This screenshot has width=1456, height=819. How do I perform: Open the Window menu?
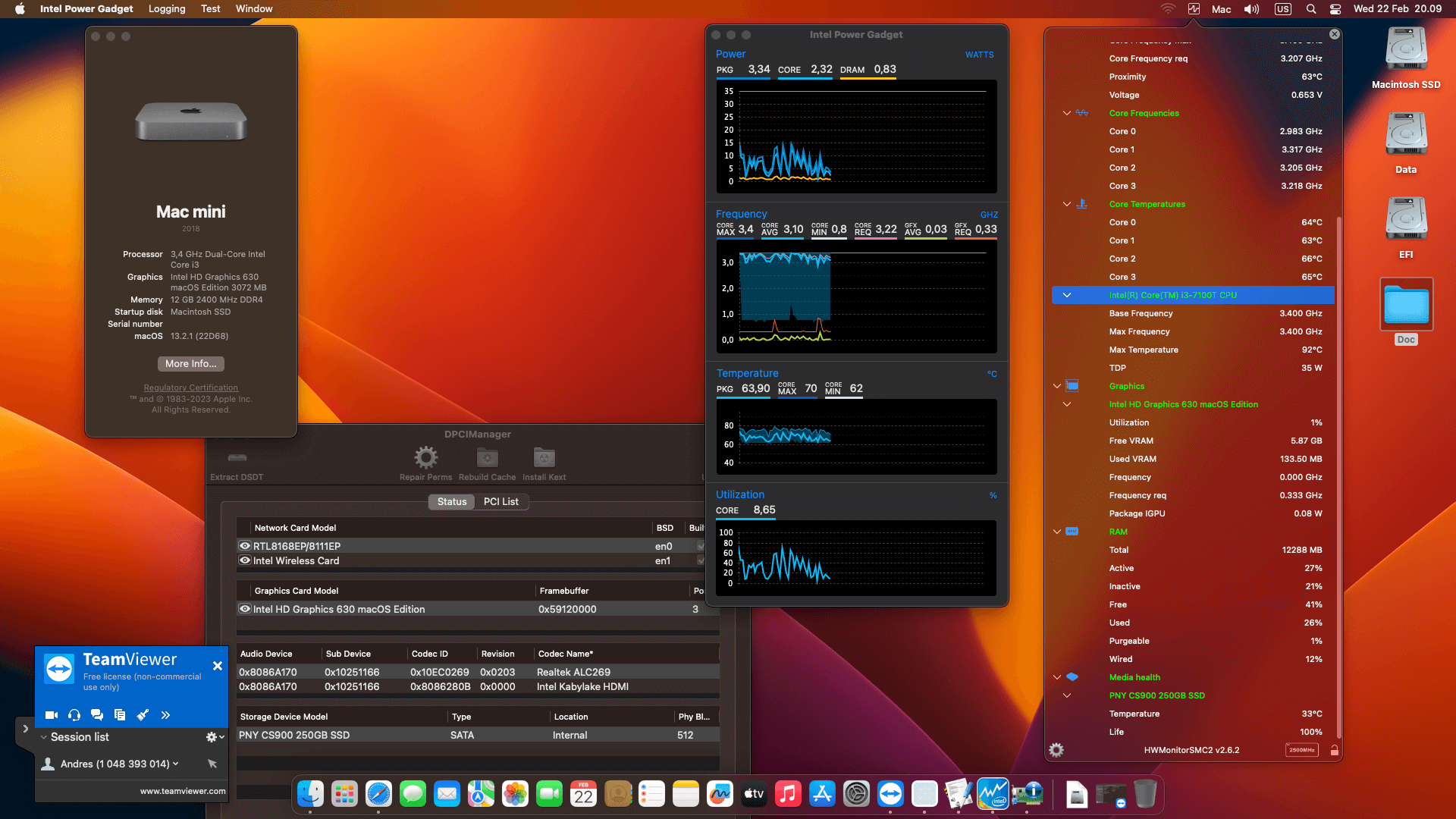pyautogui.click(x=254, y=9)
